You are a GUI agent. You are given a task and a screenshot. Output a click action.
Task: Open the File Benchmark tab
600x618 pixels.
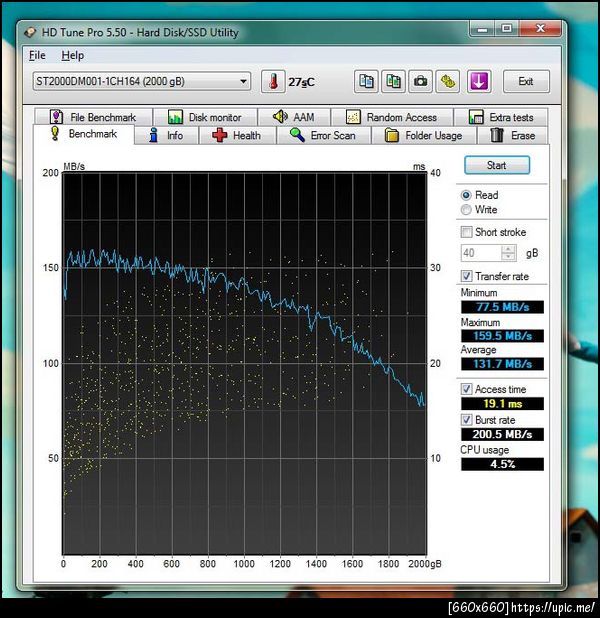[x=93, y=117]
